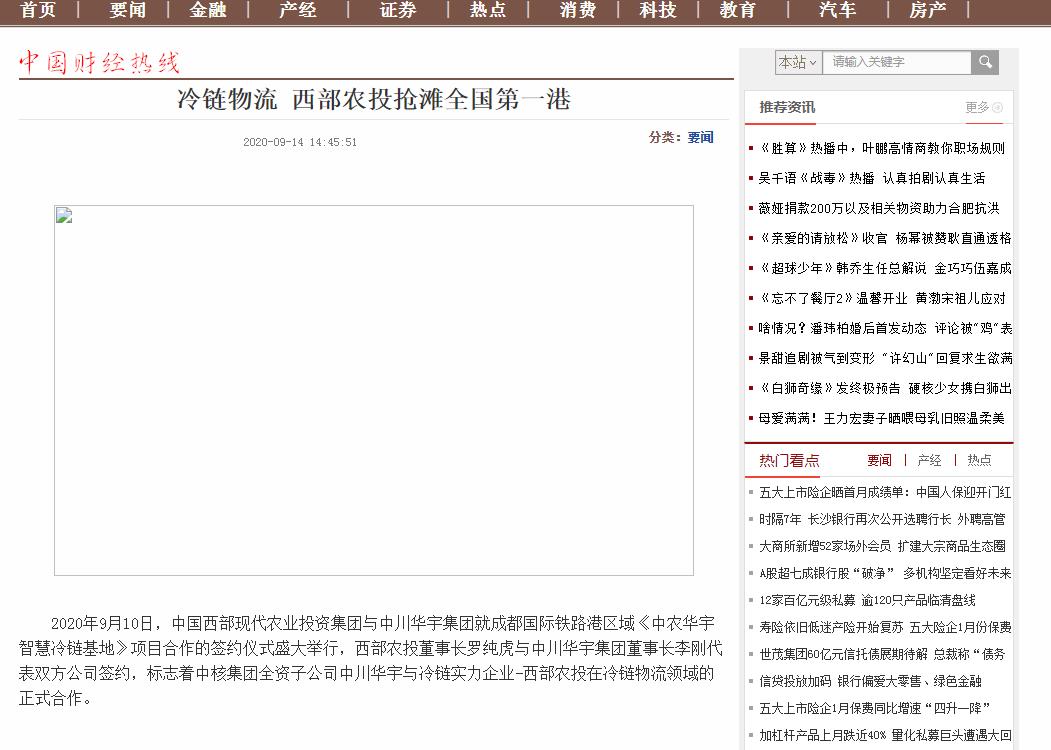Open article 五大上市险企1月保费同比增速
The width and height of the screenshot is (1051, 750).
point(874,708)
